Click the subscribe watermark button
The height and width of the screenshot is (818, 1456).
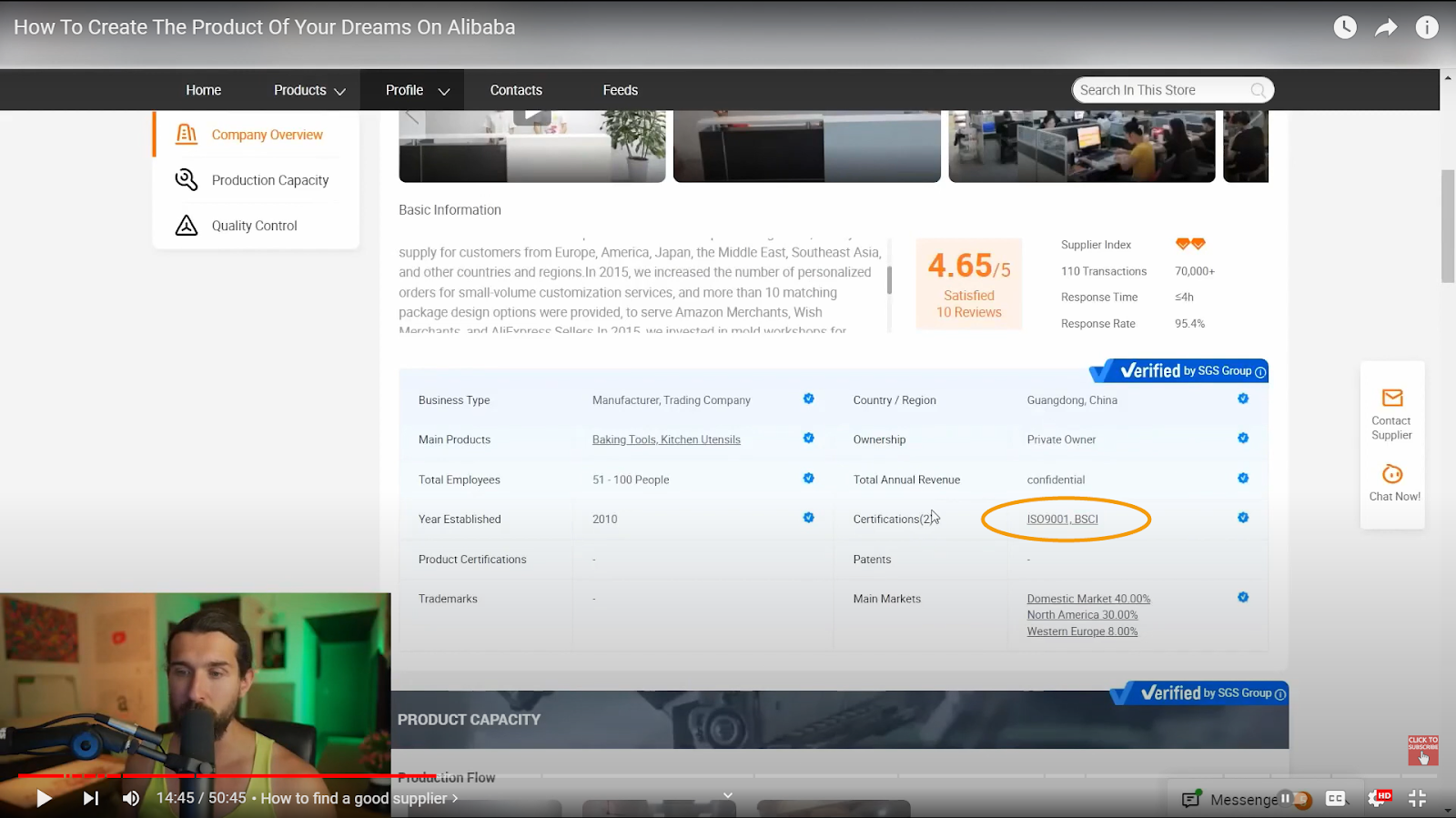(1423, 751)
